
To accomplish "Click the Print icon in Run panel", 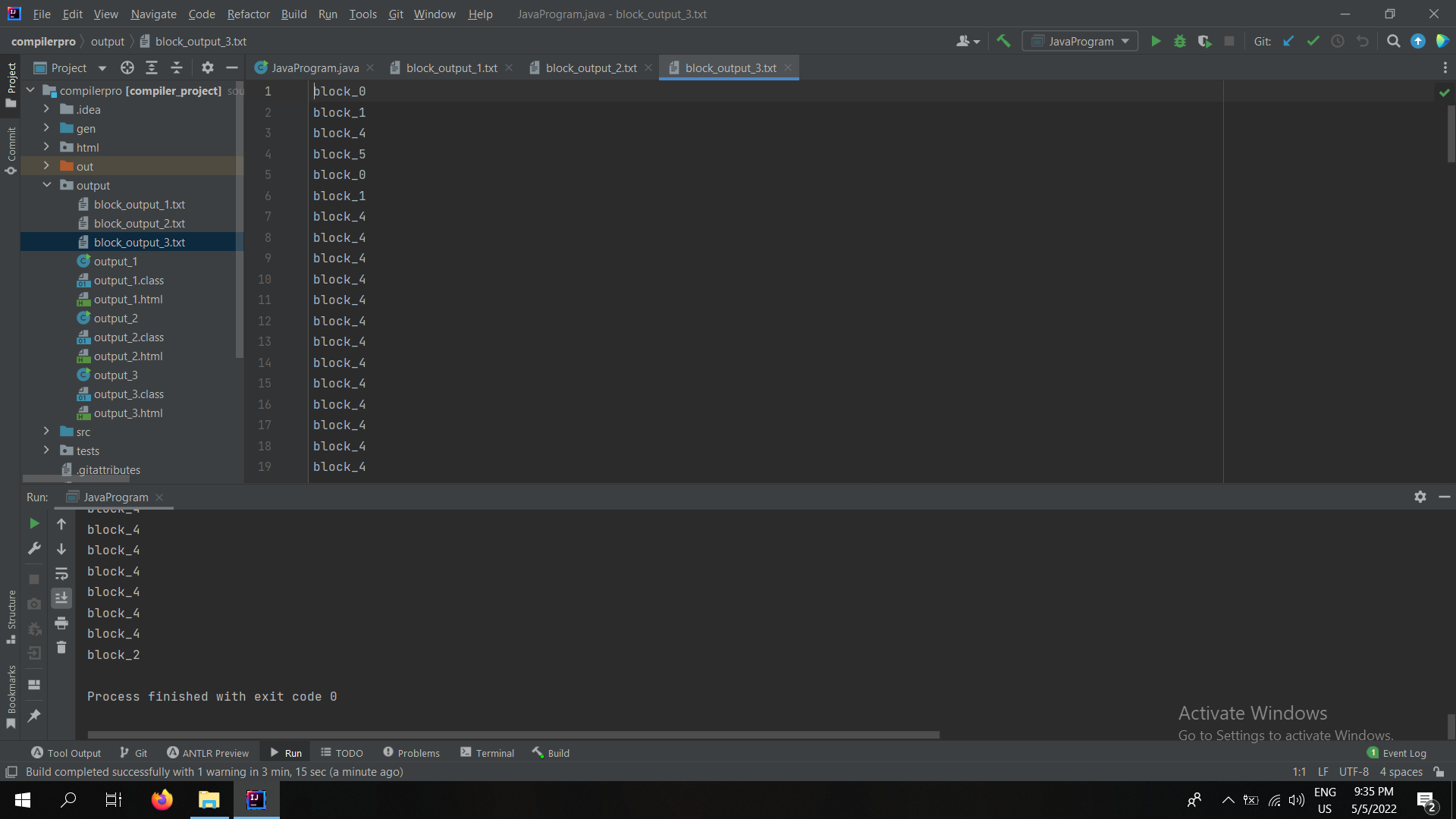I will pos(61,623).
